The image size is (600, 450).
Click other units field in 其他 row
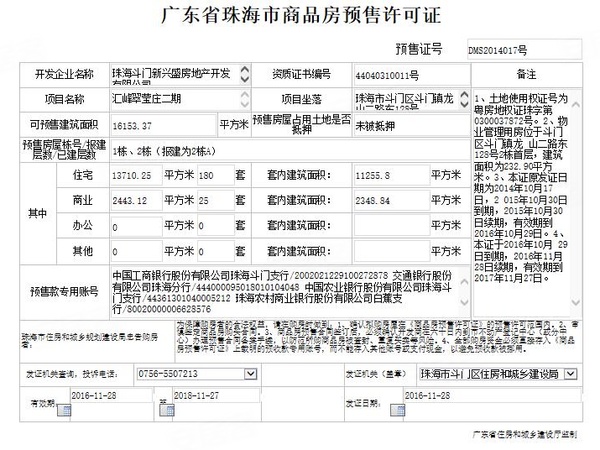[216, 251]
